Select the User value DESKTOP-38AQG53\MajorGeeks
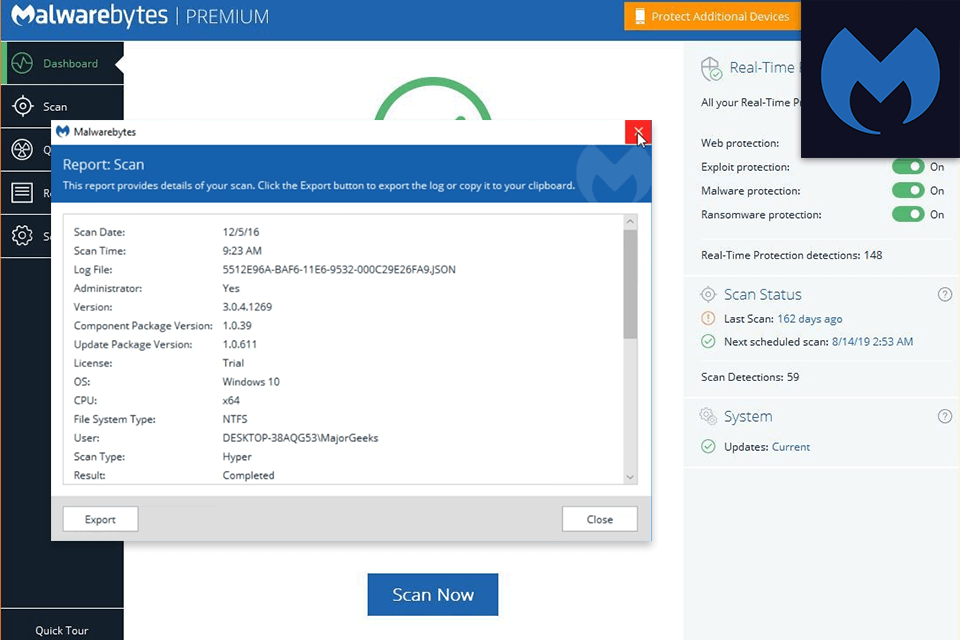This screenshot has width=960, height=640. pos(301,438)
